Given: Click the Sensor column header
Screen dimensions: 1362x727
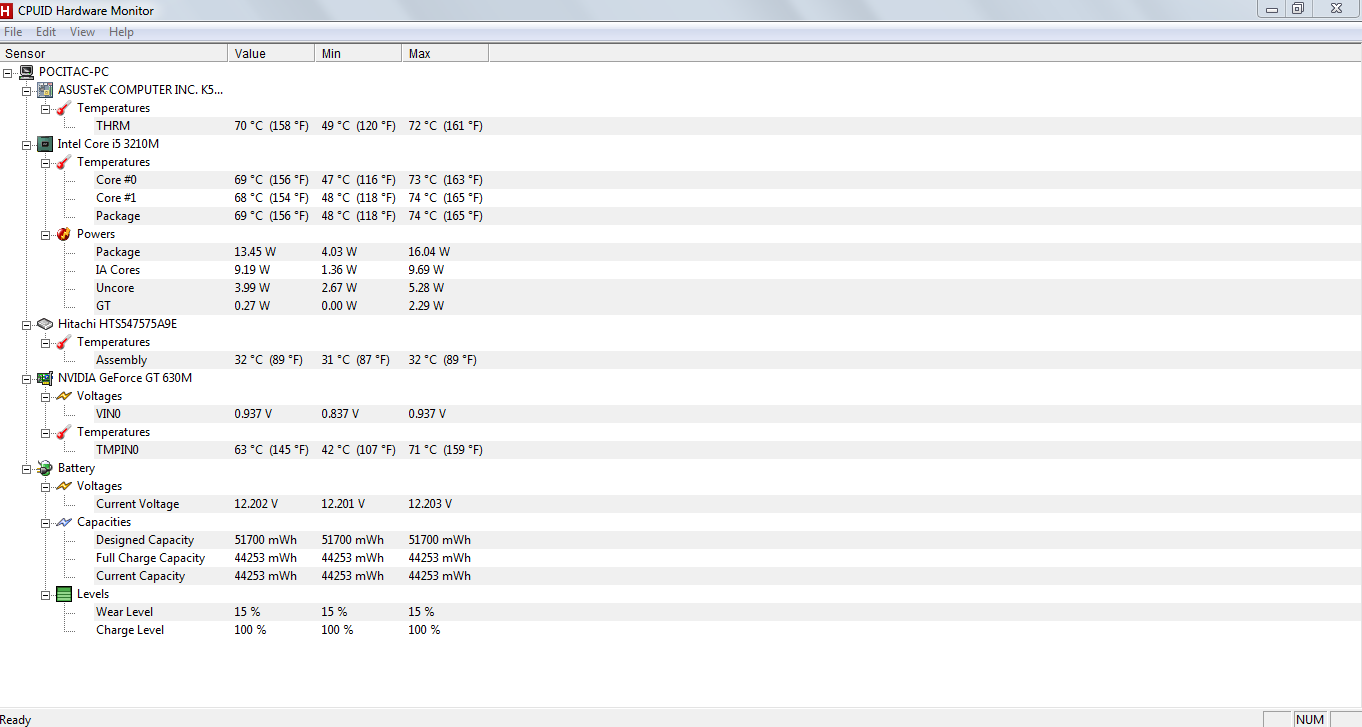Looking at the screenshot, I should coord(114,53).
